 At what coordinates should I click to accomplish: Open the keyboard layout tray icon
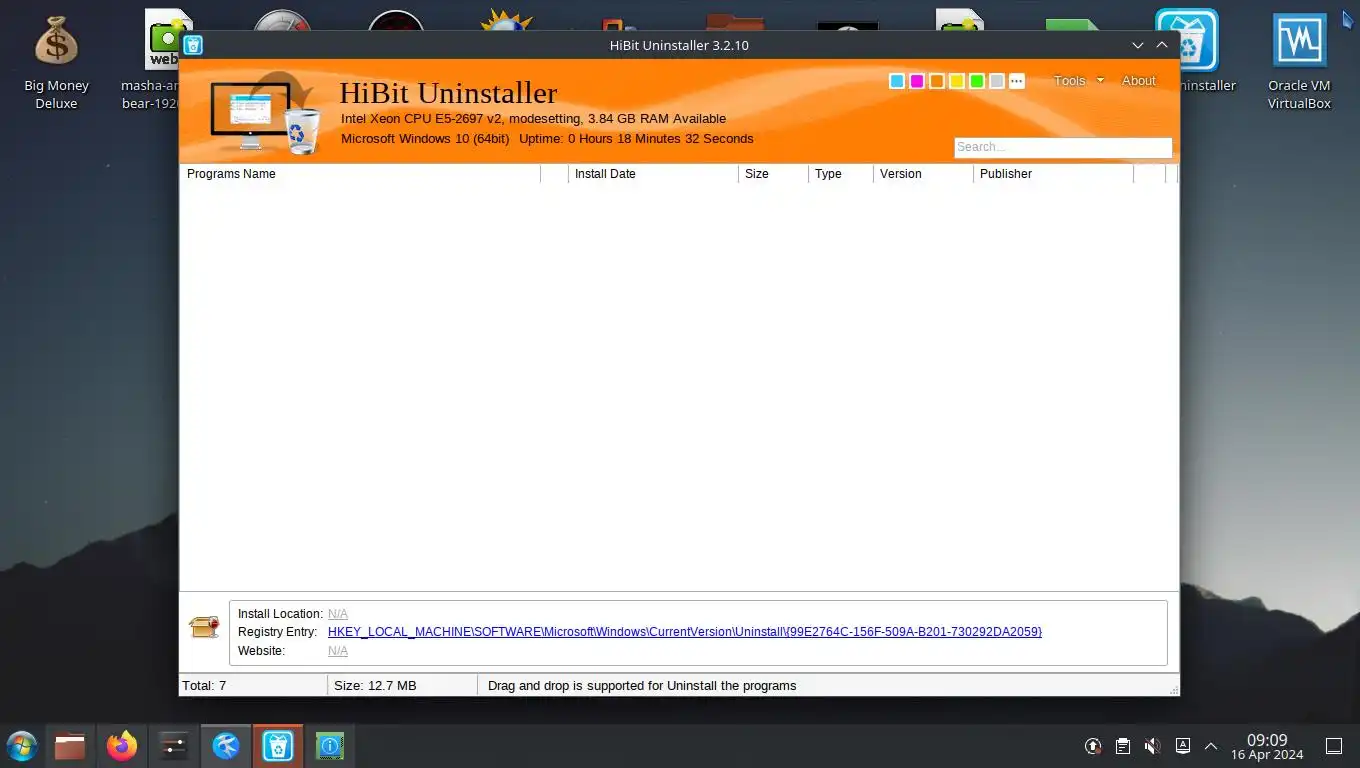click(1182, 746)
